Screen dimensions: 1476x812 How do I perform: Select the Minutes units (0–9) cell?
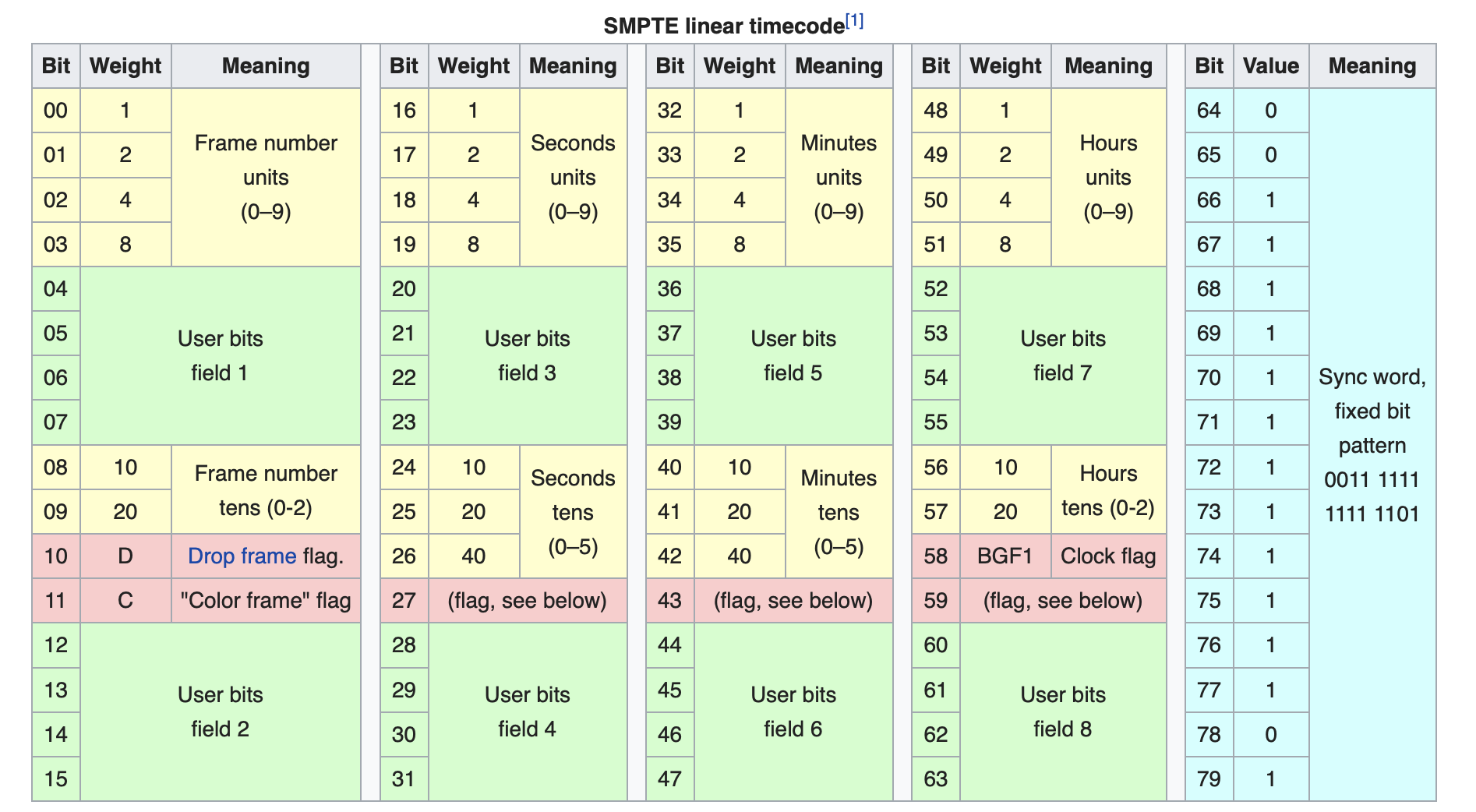click(x=839, y=177)
